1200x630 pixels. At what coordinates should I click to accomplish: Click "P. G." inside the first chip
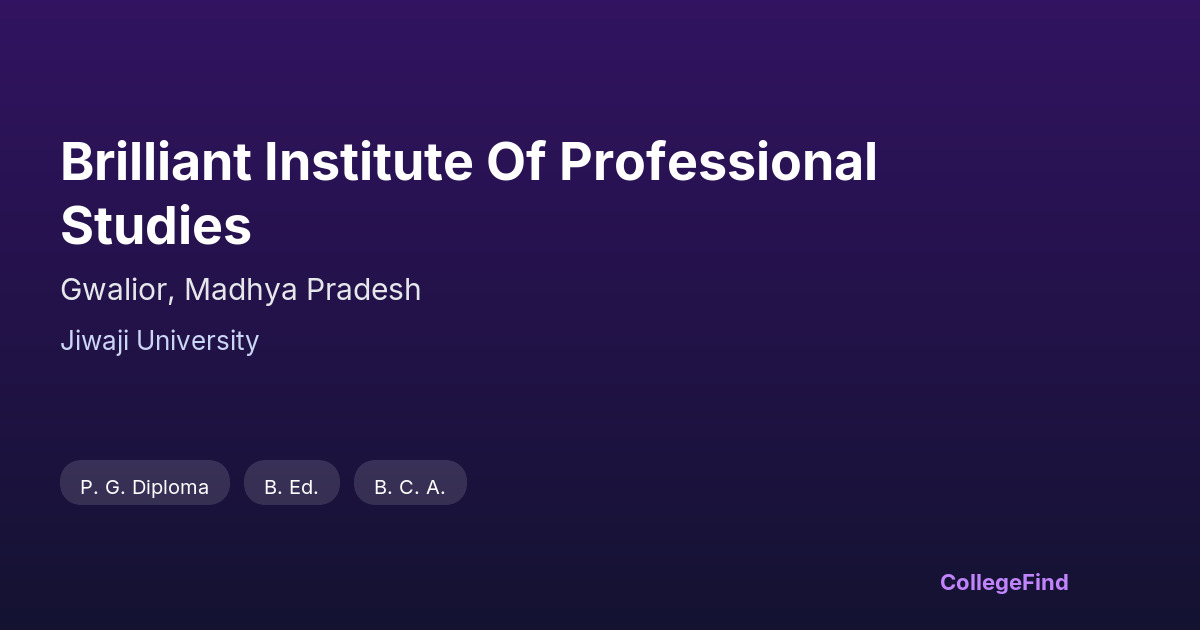point(102,487)
